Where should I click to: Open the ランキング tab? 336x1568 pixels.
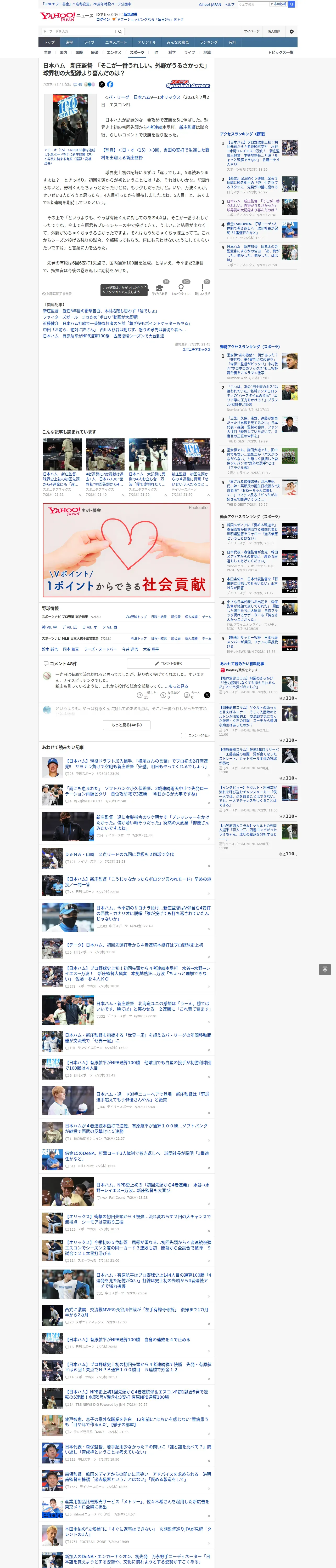[x=209, y=42]
